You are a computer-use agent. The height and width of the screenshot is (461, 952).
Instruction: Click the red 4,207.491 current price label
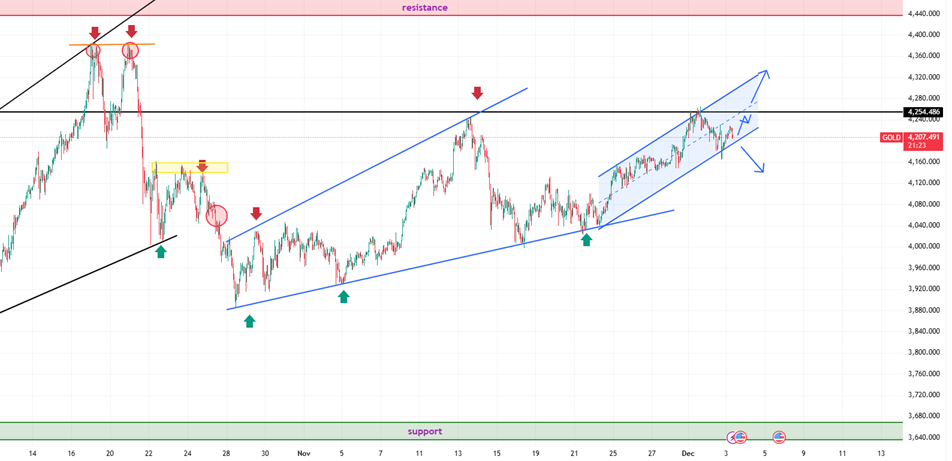pos(922,138)
